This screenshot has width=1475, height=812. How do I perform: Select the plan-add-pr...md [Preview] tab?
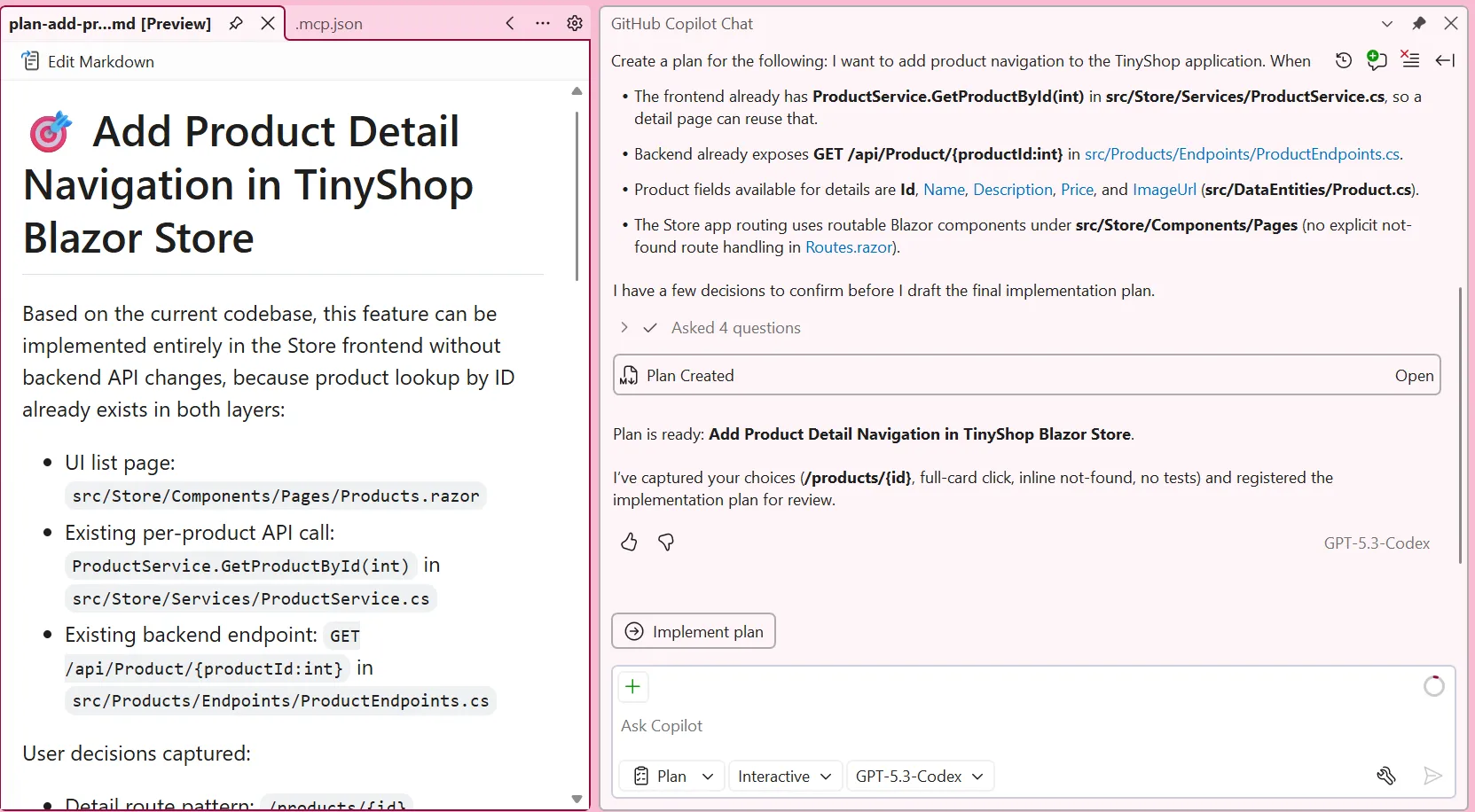coord(110,24)
